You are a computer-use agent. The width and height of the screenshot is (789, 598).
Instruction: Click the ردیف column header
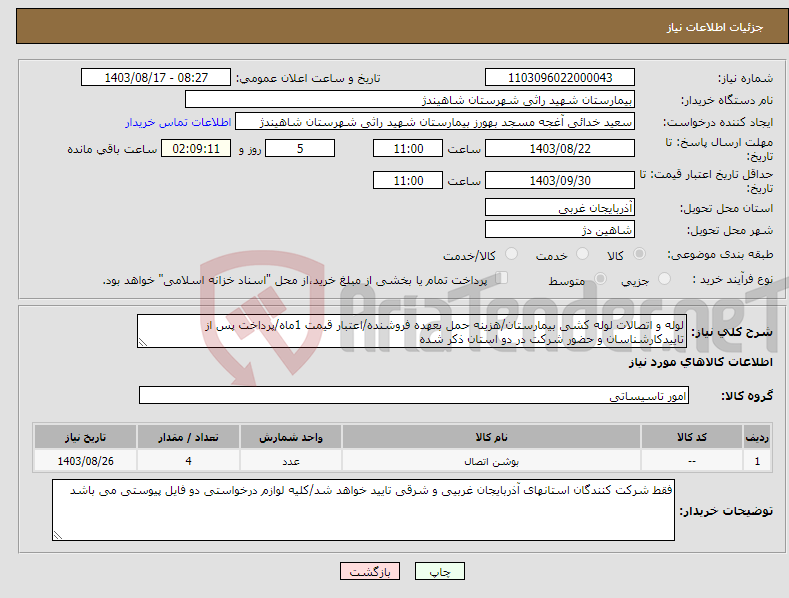click(757, 437)
